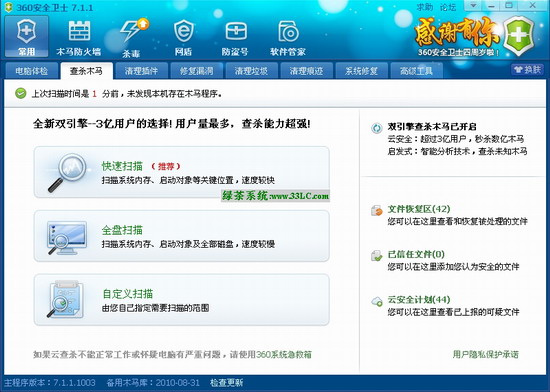Click the 自定义扫描 clipboard icon

click(x=66, y=299)
